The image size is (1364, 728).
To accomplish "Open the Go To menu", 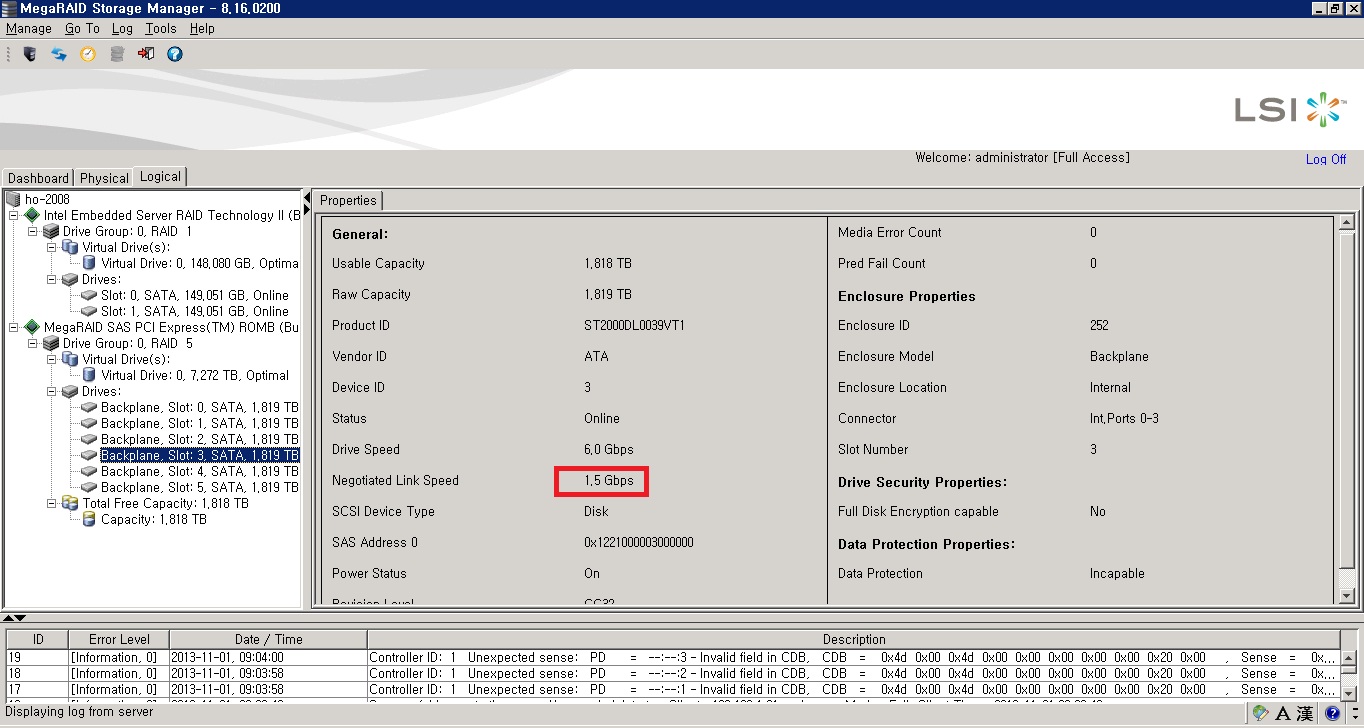I will [83, 29].
